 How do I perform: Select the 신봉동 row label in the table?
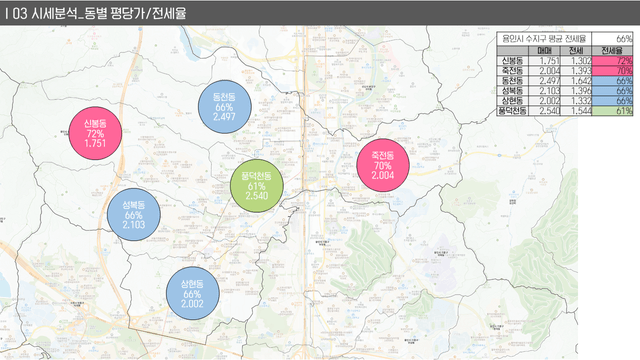click(x=513, y=61)
